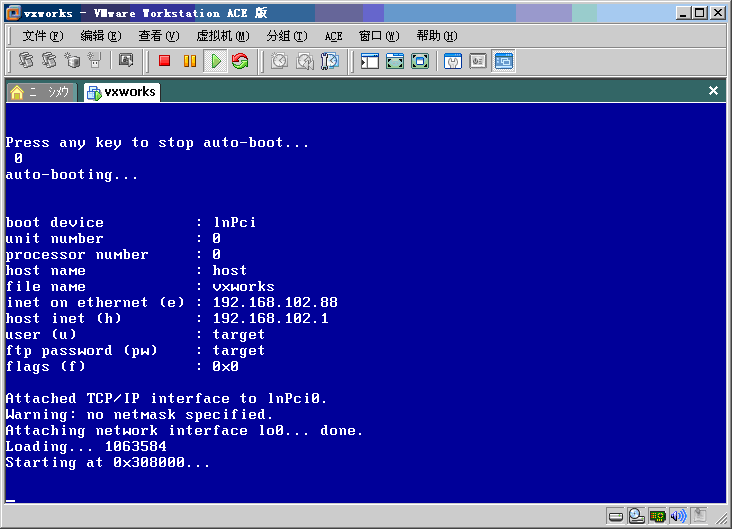Screen dimensions: 732x529
Task: Click the flags value 0x0
Action: (x=225, y=367)
